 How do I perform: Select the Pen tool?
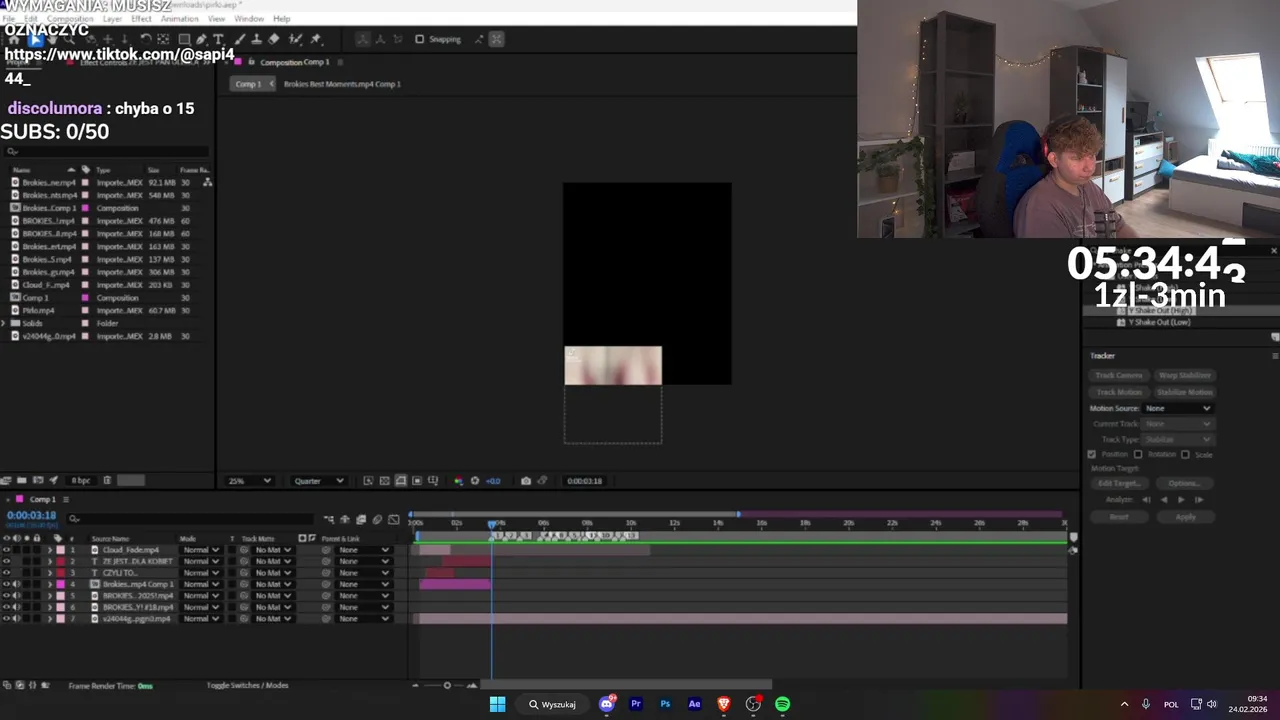click(201, 39)
